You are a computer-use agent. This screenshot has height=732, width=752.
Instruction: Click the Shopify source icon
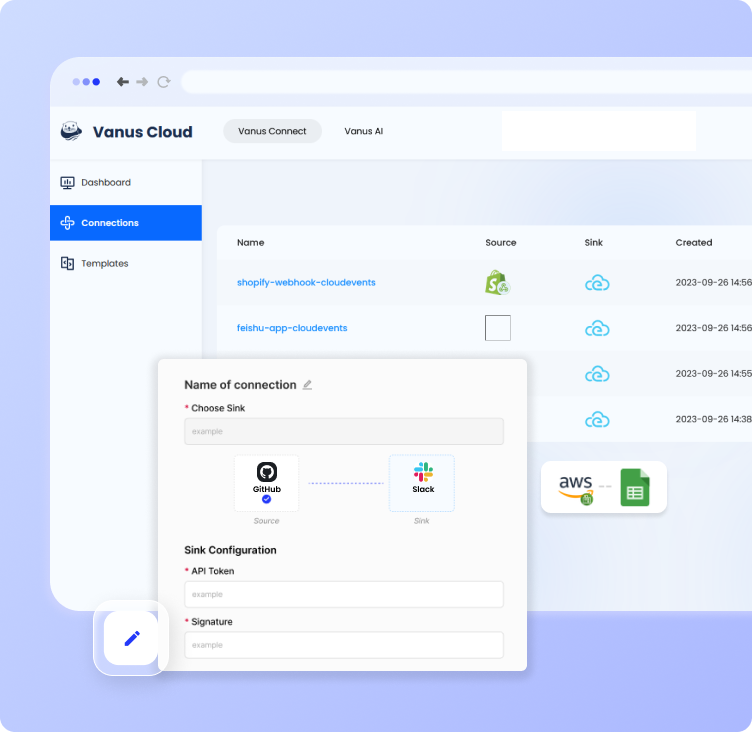point(497,283)
